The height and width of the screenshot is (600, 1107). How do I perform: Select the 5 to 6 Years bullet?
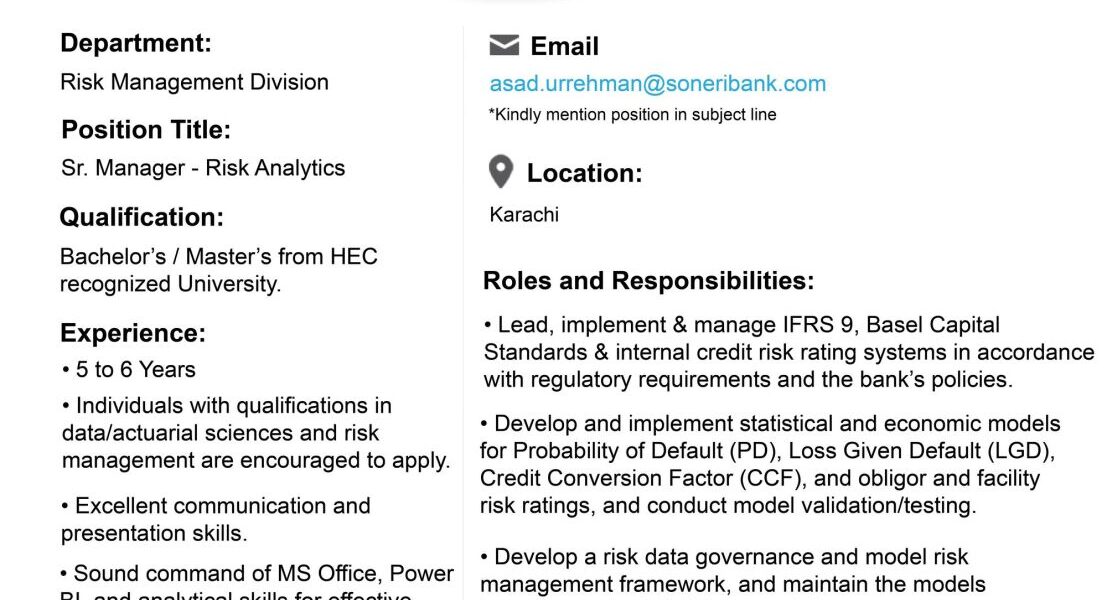click(128, 370)
